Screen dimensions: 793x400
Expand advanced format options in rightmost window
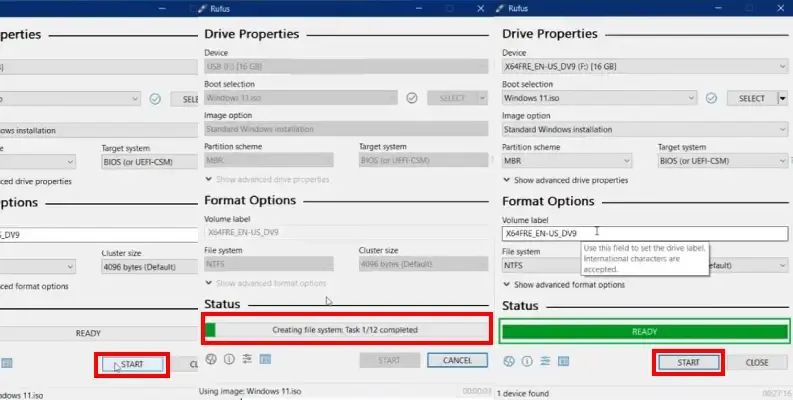(564, 285)
